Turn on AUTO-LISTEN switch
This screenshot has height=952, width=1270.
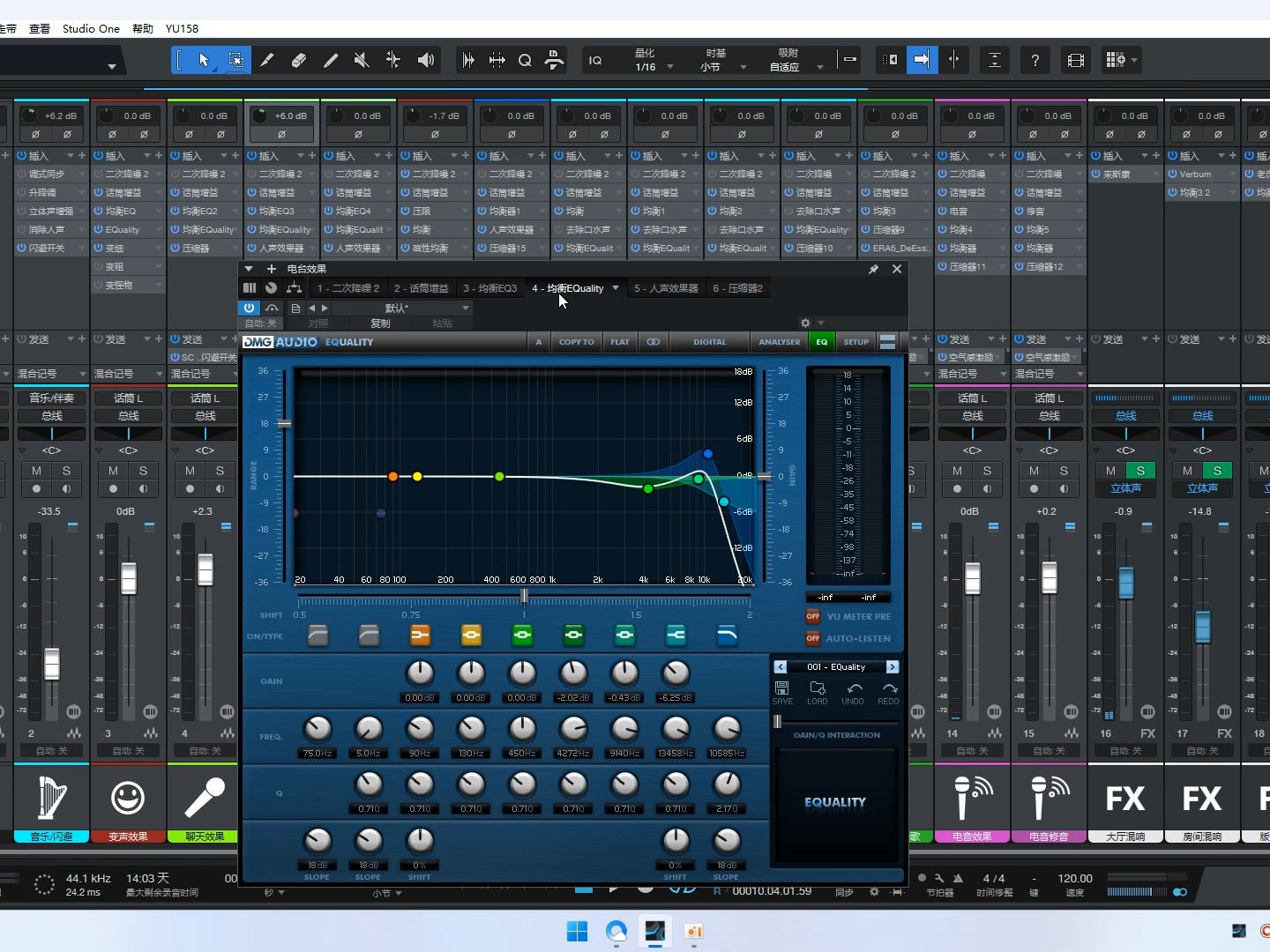813,638
